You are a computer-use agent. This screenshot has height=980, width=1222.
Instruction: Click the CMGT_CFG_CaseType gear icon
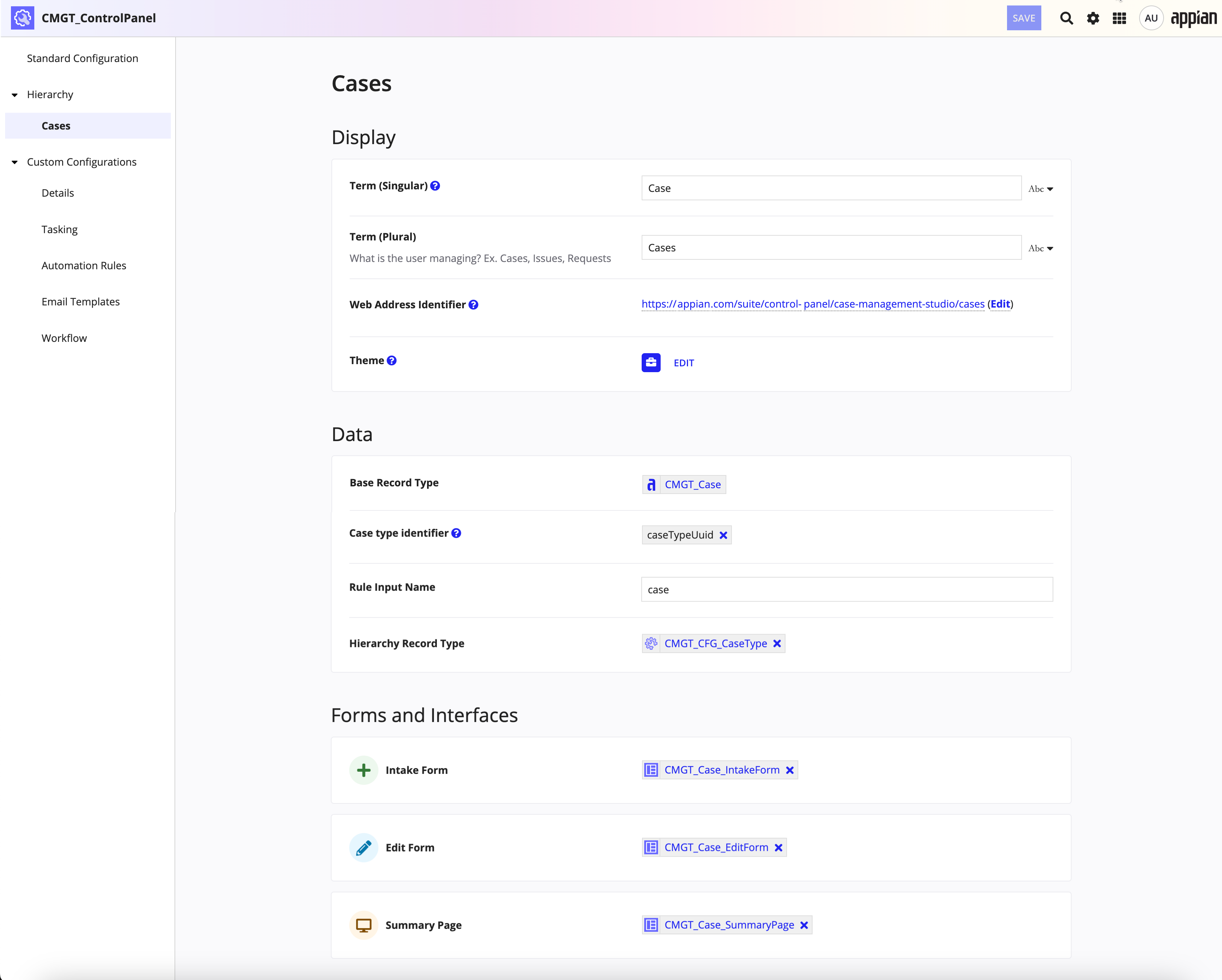(x=651, y=644)
